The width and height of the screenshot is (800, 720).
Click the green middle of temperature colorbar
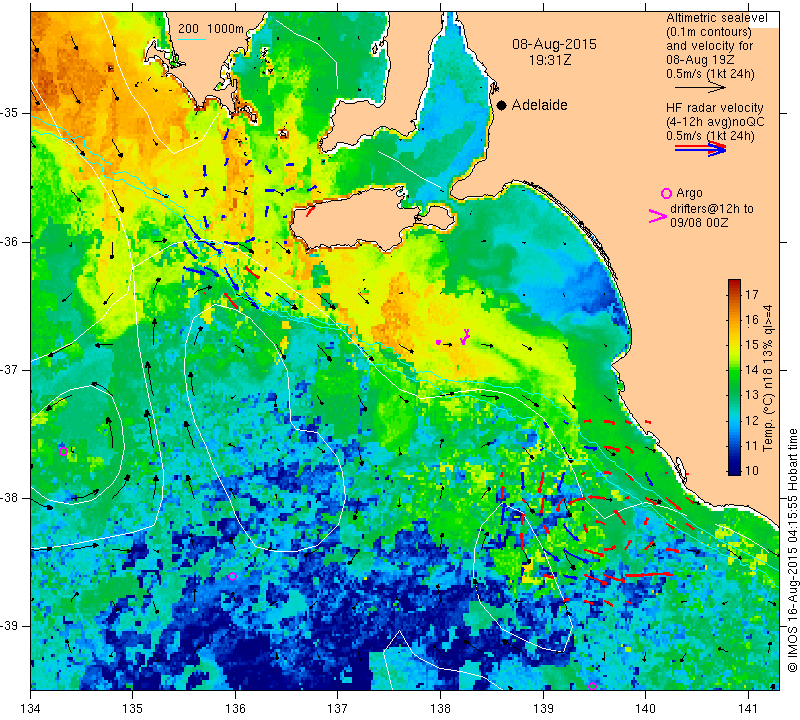click(x=734, y=378)
